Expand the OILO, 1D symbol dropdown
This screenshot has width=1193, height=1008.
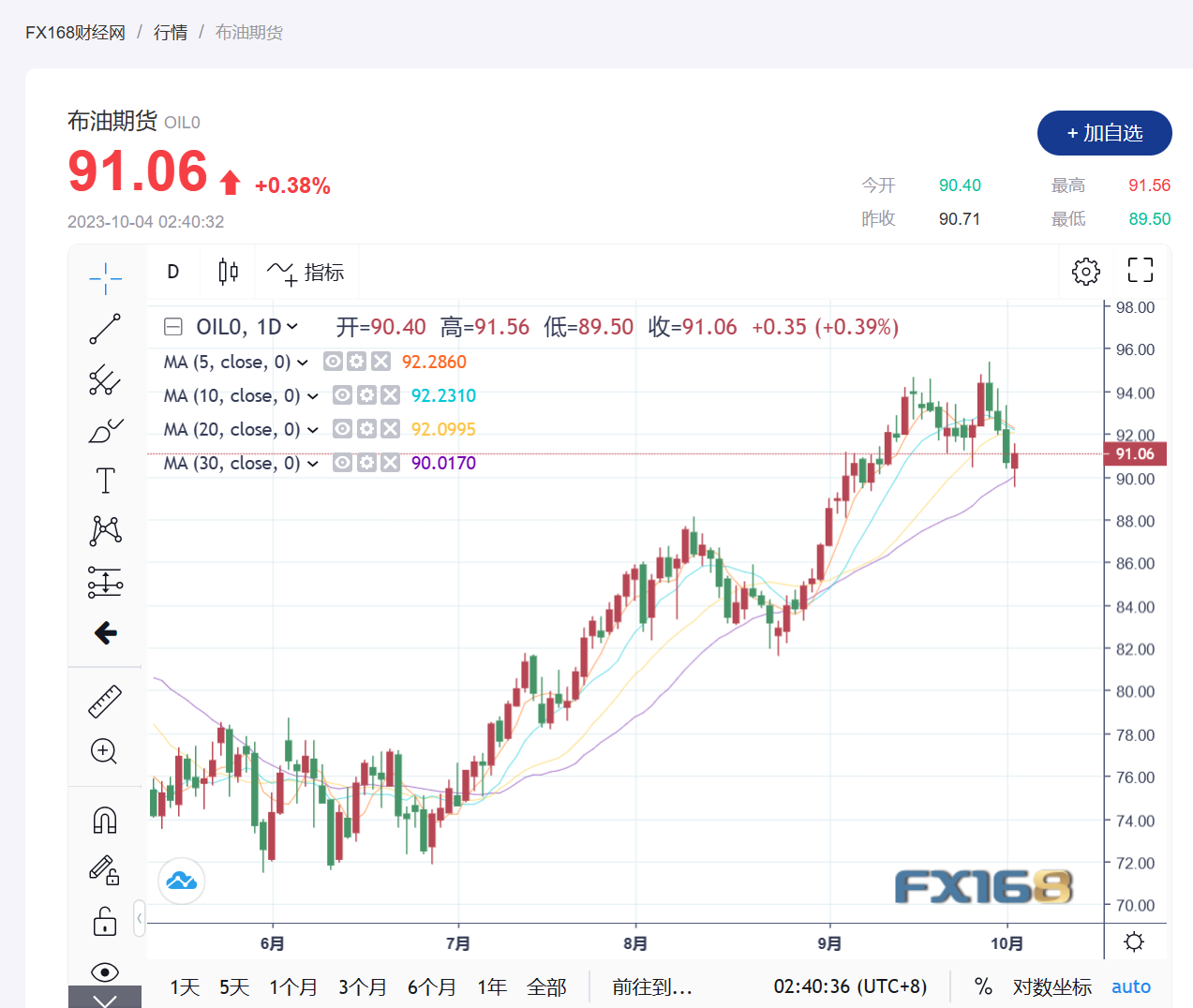pos(292,327)
